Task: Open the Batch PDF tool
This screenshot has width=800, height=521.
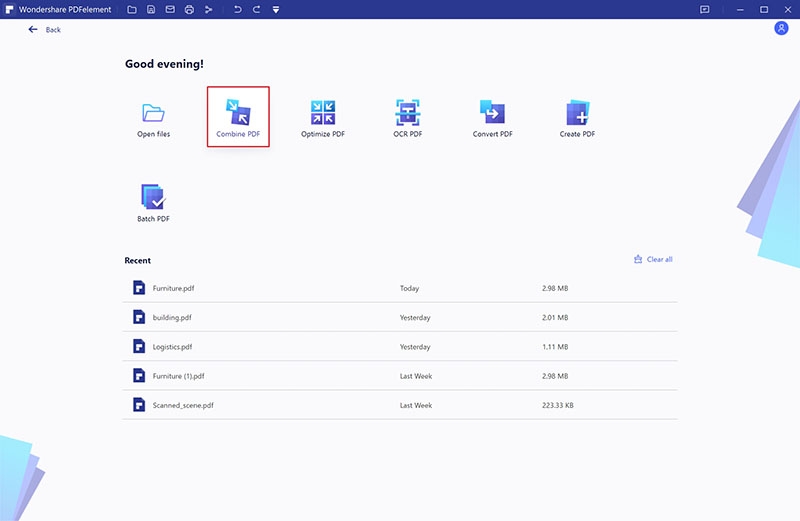Action: pos(153,201)
